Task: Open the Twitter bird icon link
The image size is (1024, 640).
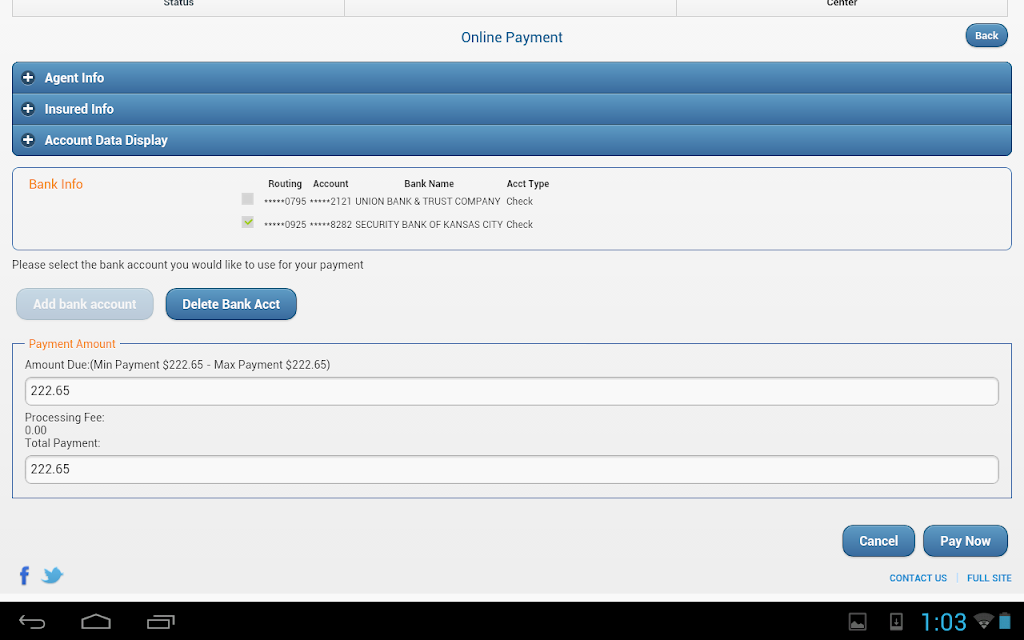Action: click(x=52, y=575)
